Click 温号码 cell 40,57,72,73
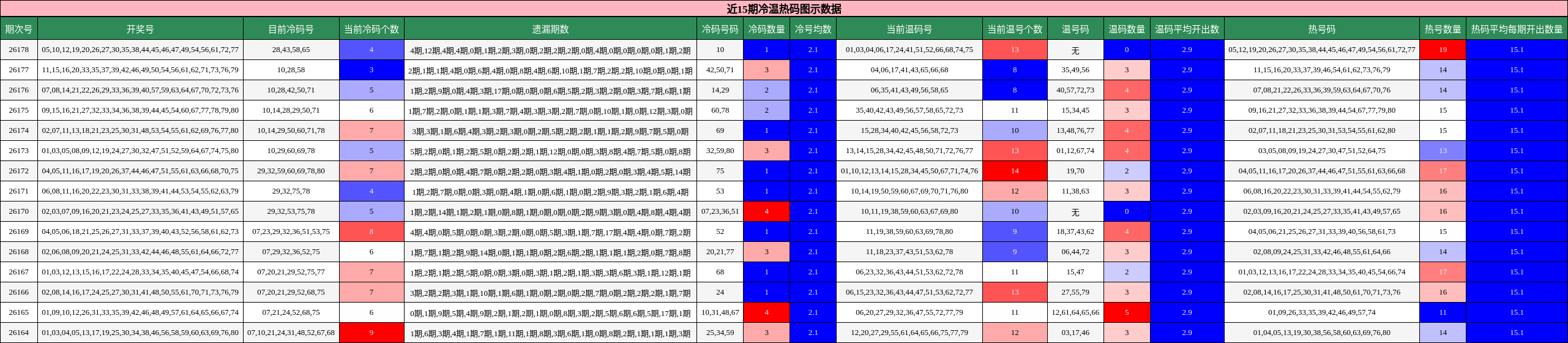The height and width of the screenshot is (343, 1568). tap(1075, 90)
